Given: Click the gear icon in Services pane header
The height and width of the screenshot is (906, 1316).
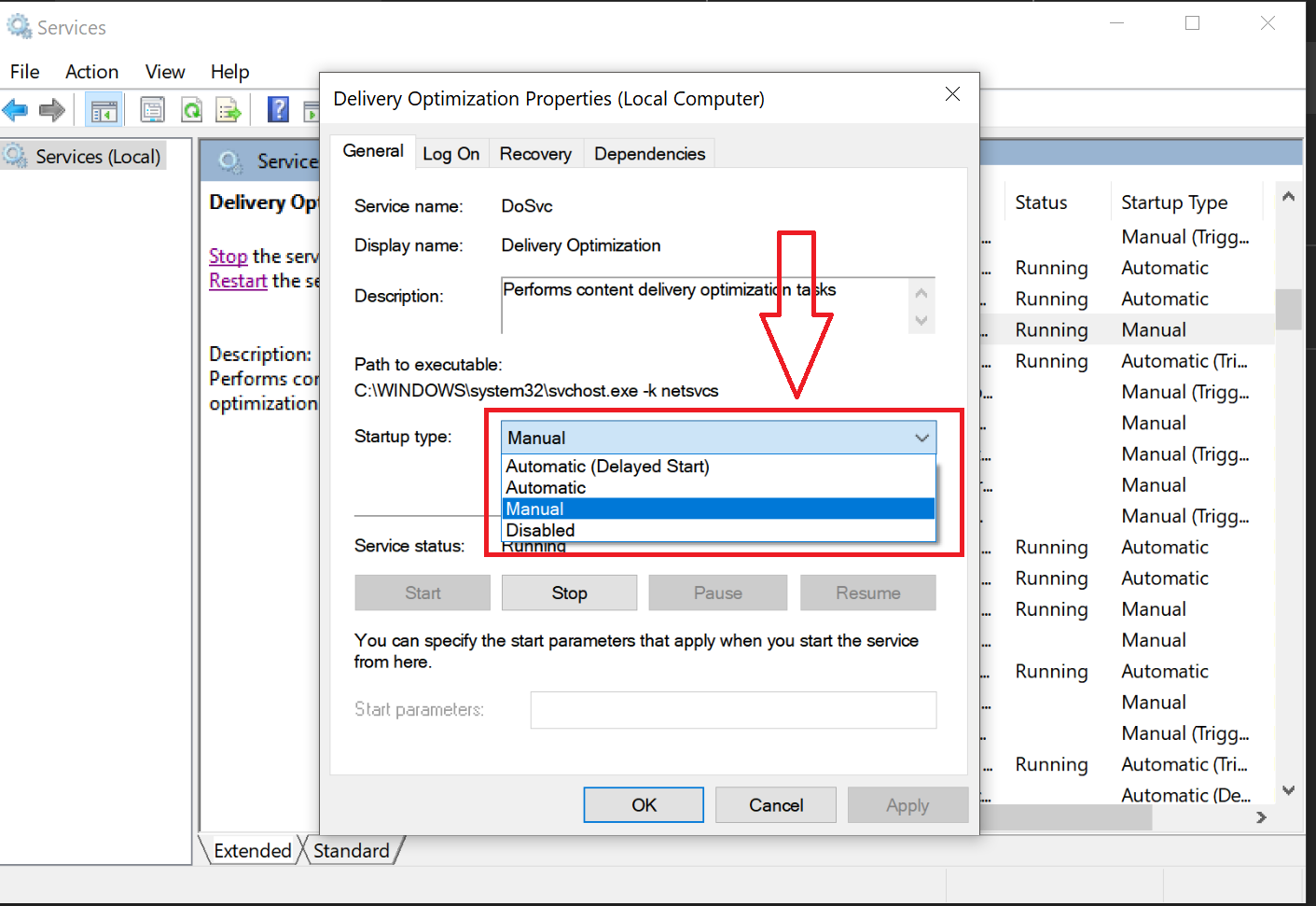Looking at the screenshot, I should tap(230, 161).
